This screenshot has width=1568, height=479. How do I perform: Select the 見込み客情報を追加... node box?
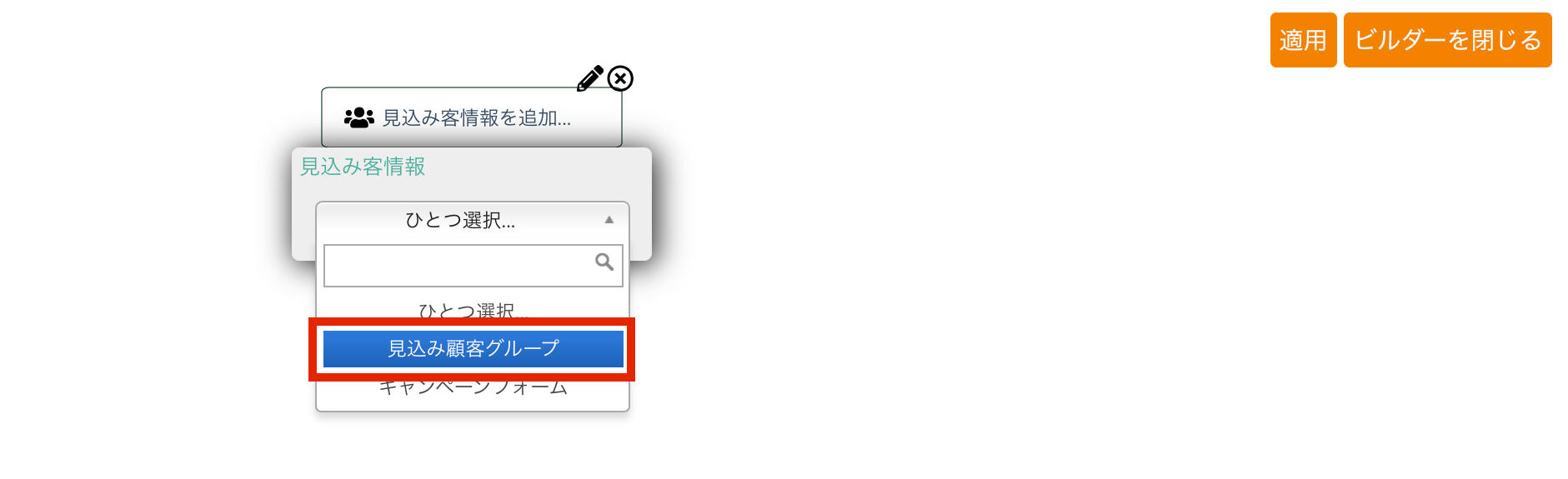[472, 117]
